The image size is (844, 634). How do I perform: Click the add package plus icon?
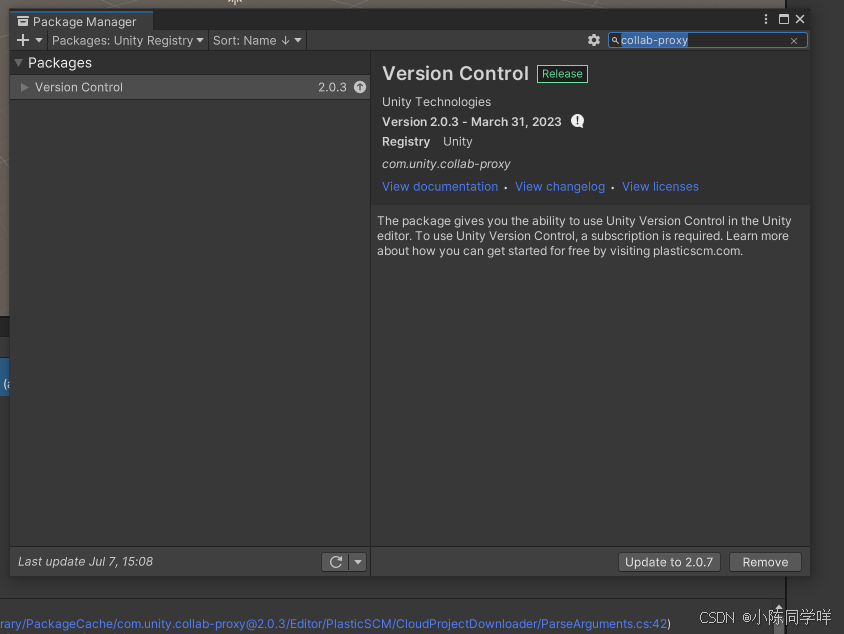pos(23,40)
